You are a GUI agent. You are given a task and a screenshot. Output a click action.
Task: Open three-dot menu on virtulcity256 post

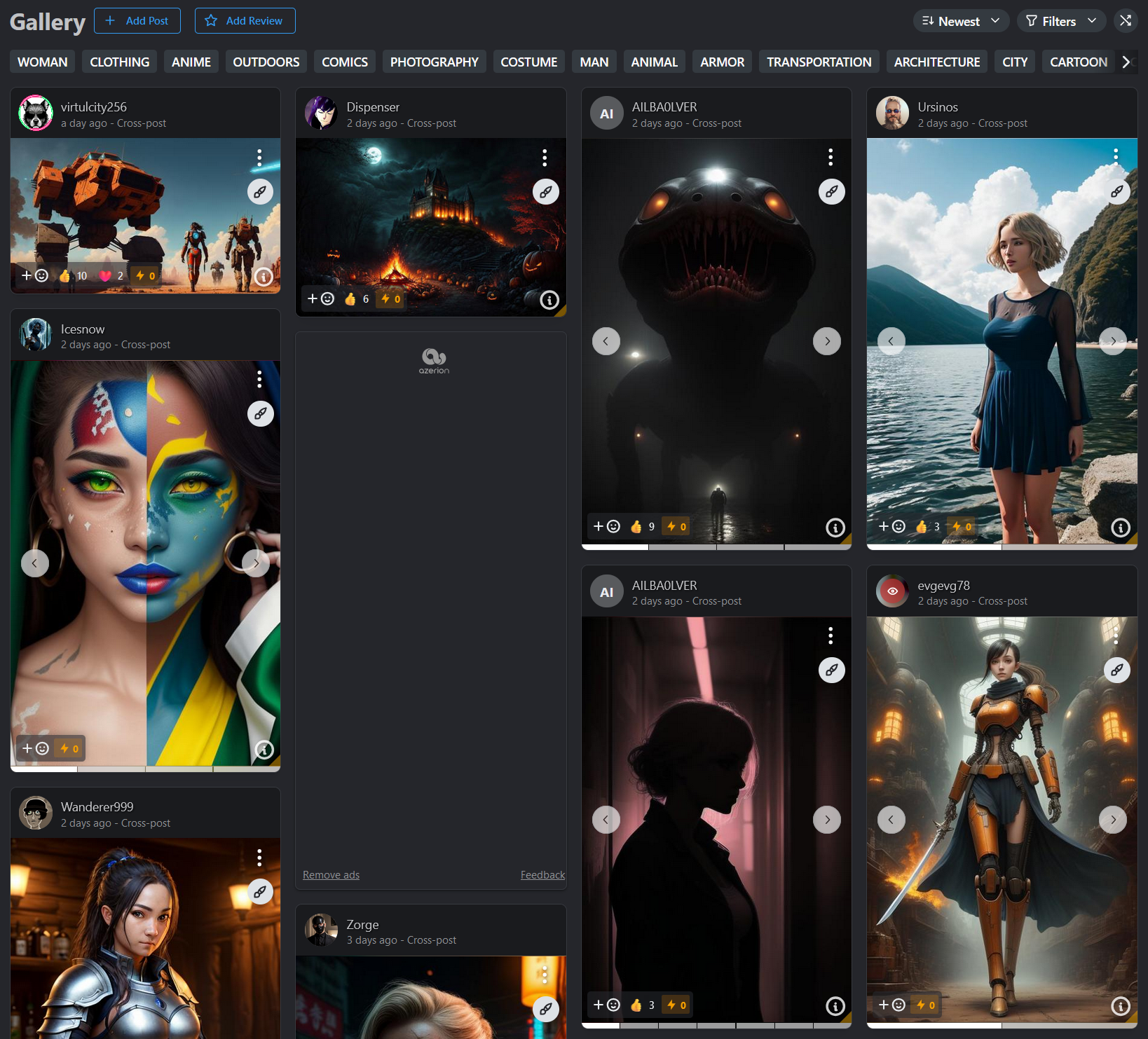pyautogui.click(x=259, y=158)
